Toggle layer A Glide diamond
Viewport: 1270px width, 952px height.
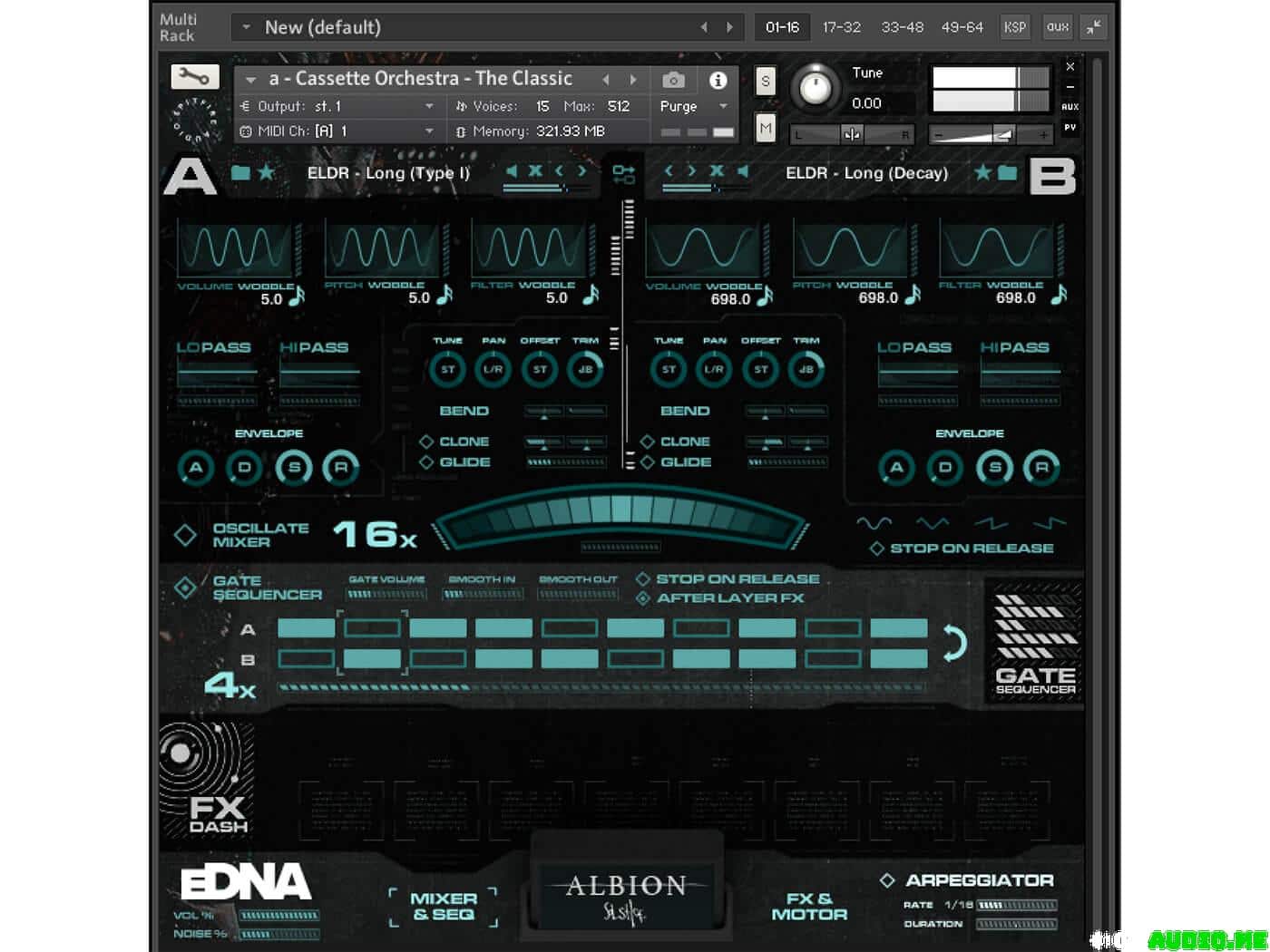pyautogui.click(x=425, y=462)
